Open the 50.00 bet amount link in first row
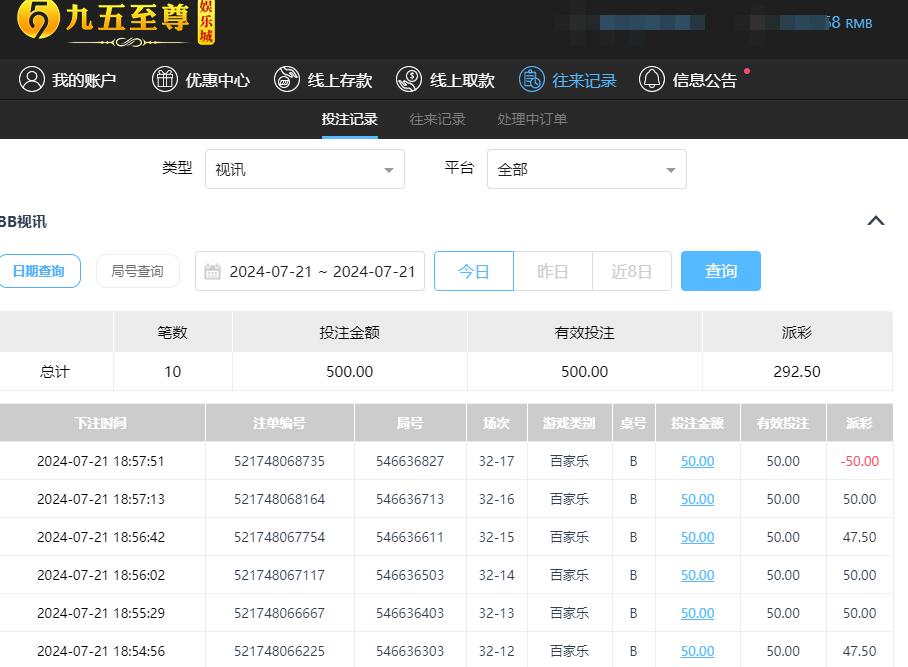The image size is (908, 667). 697,461
